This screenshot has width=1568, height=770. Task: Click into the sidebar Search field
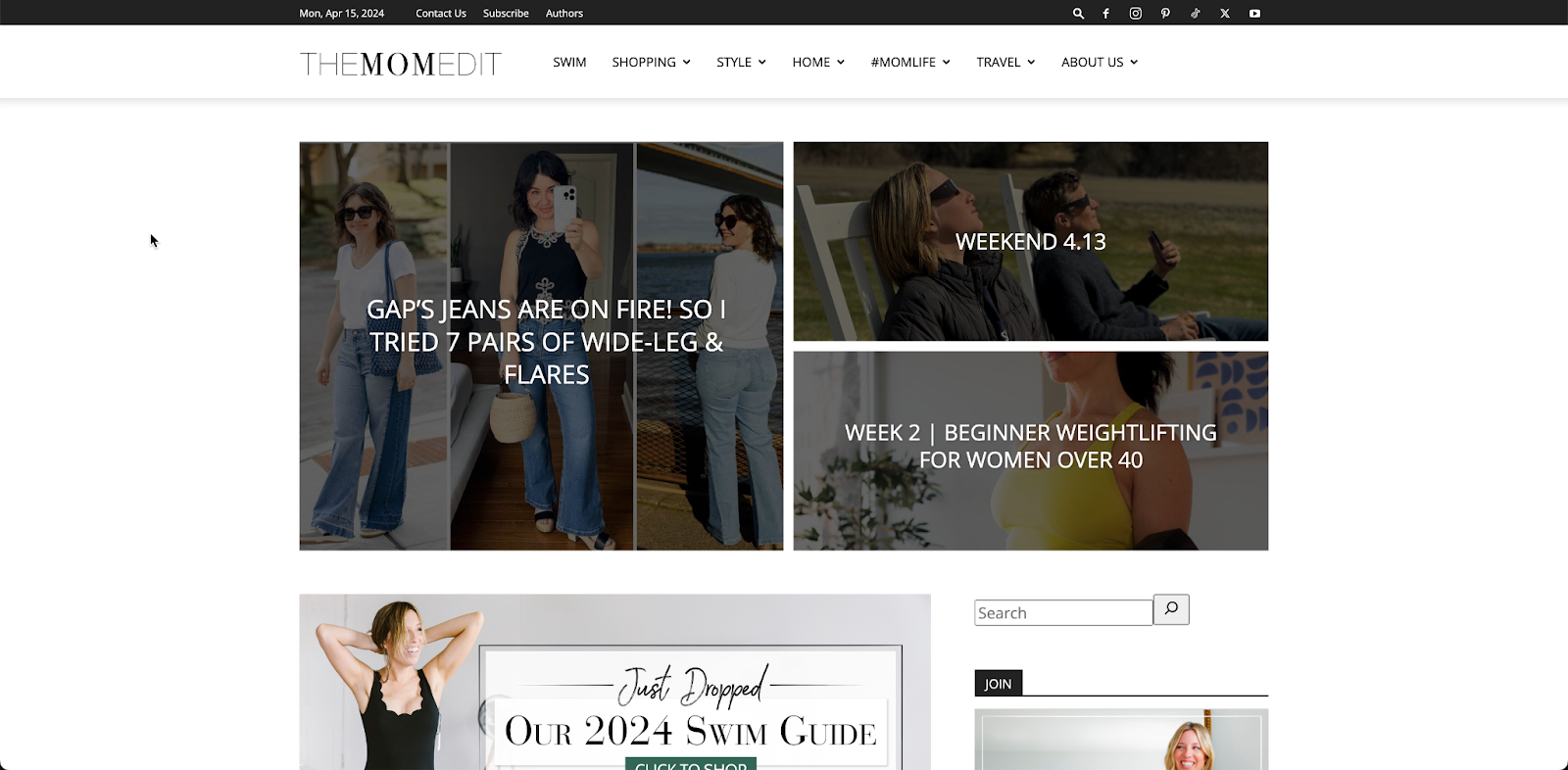(x=1063, y=612)
